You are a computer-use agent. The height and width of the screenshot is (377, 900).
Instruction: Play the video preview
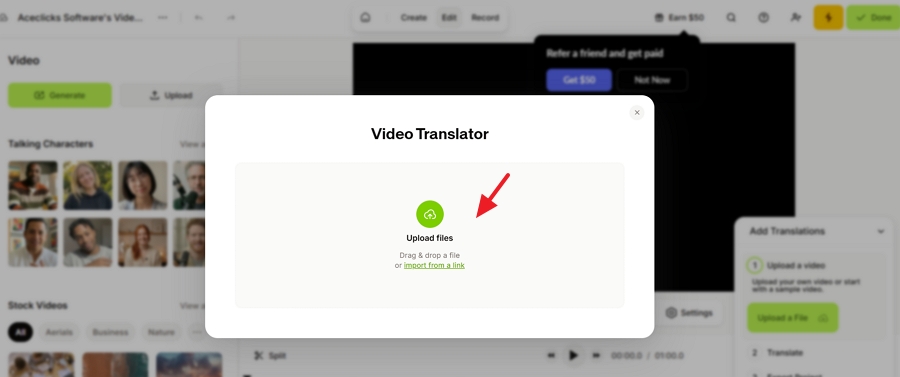[573, 355]
